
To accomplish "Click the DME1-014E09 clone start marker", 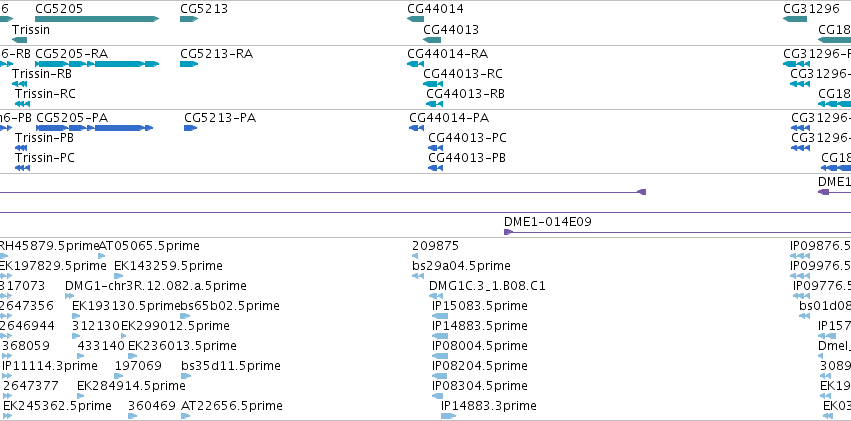I will coord(508,232).
